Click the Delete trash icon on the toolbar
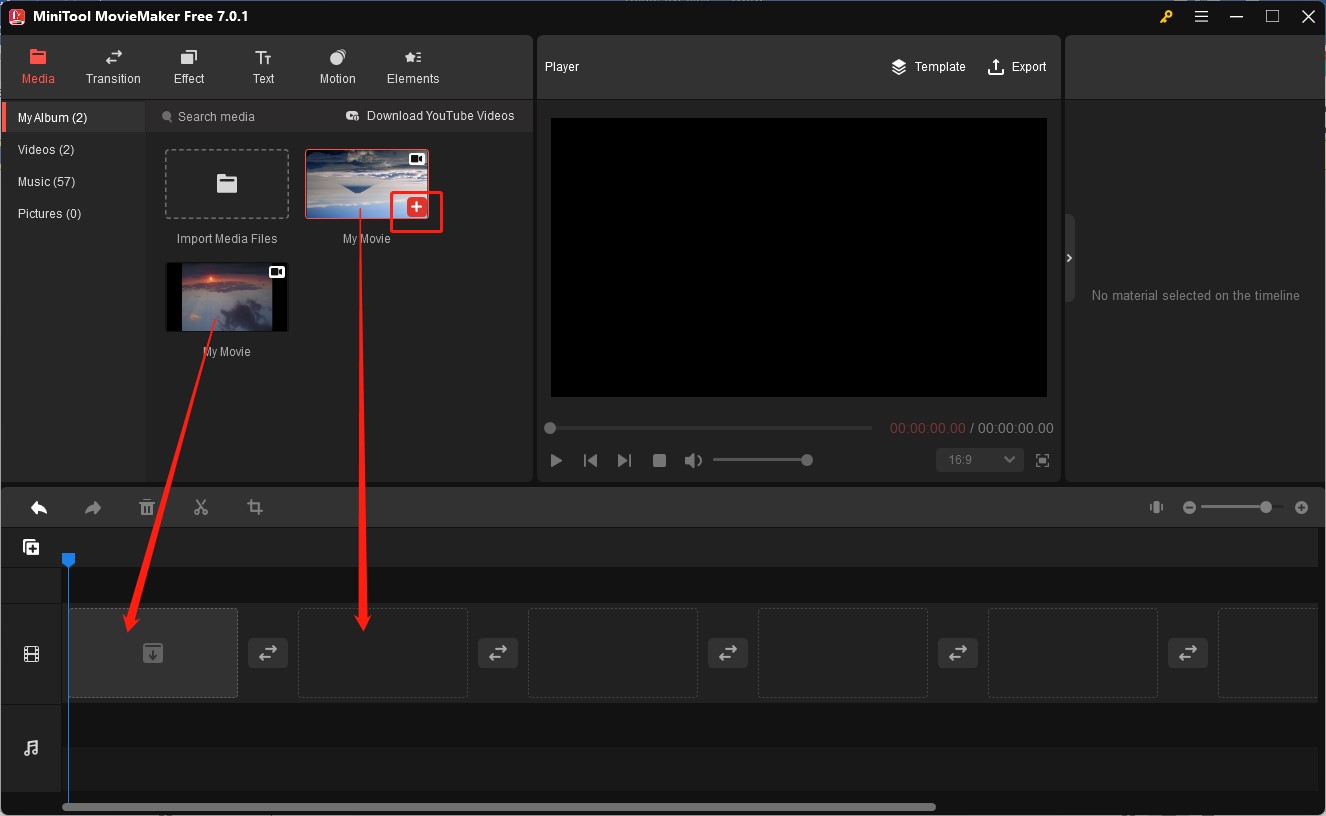 tap(147, 507)
